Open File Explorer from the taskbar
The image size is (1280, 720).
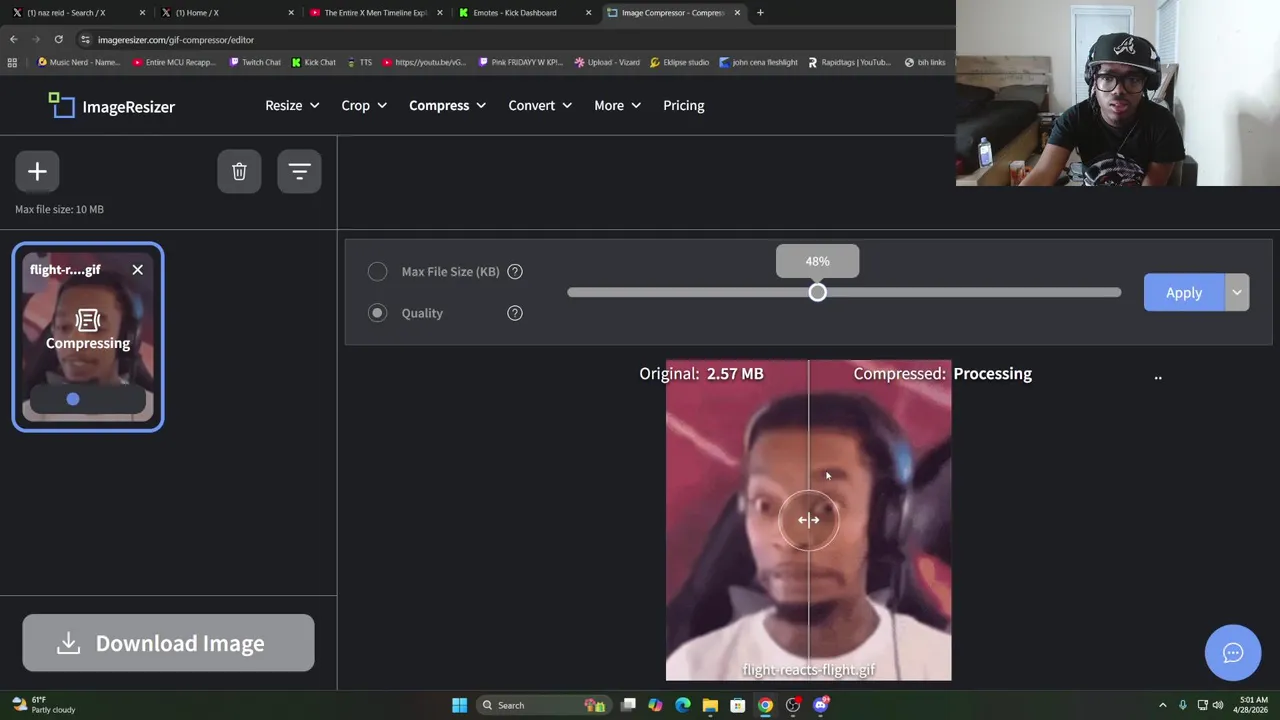click(x=710, y=705)
